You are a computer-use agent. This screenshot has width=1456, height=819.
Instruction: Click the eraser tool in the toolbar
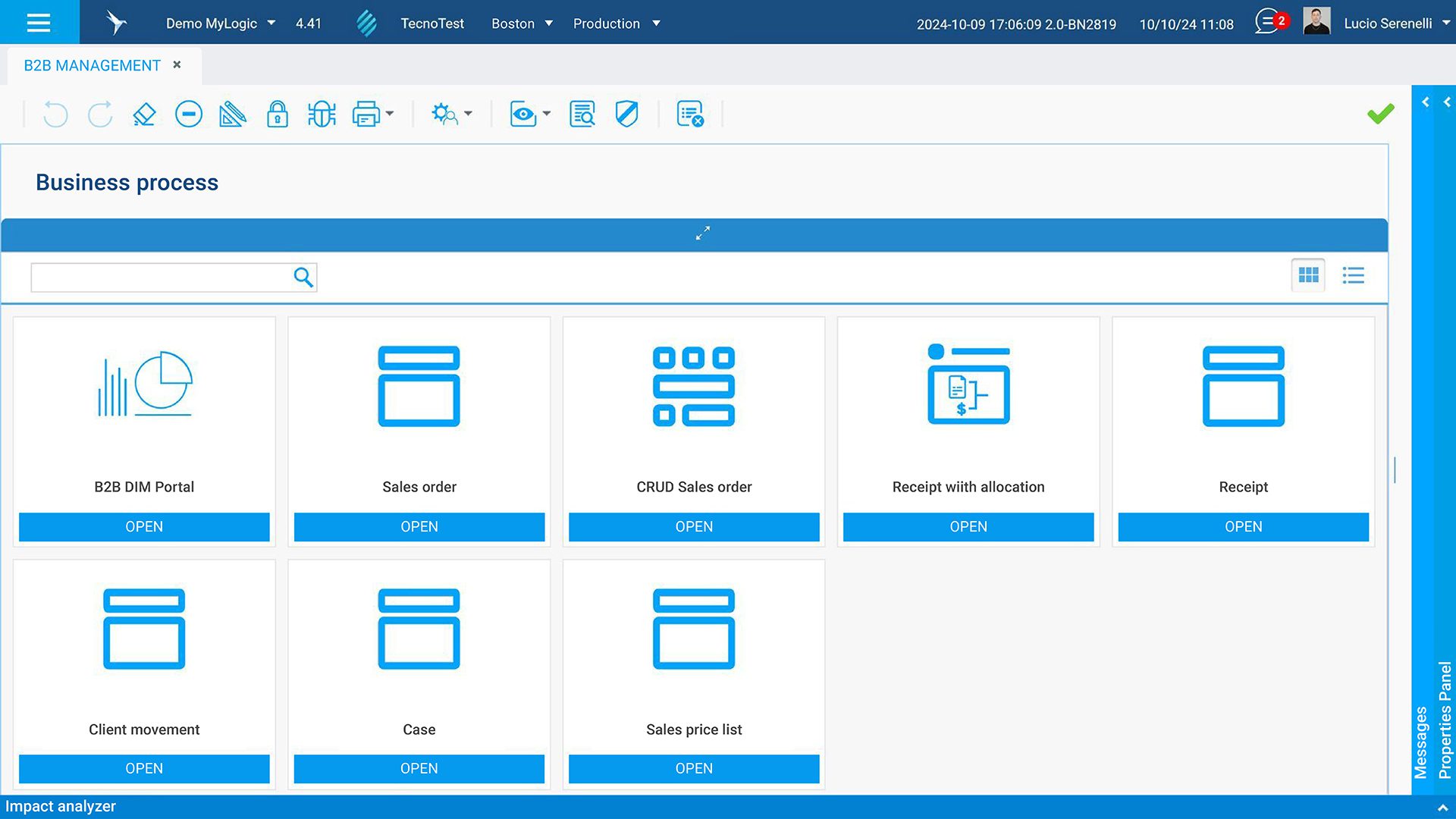coord(144,115)
